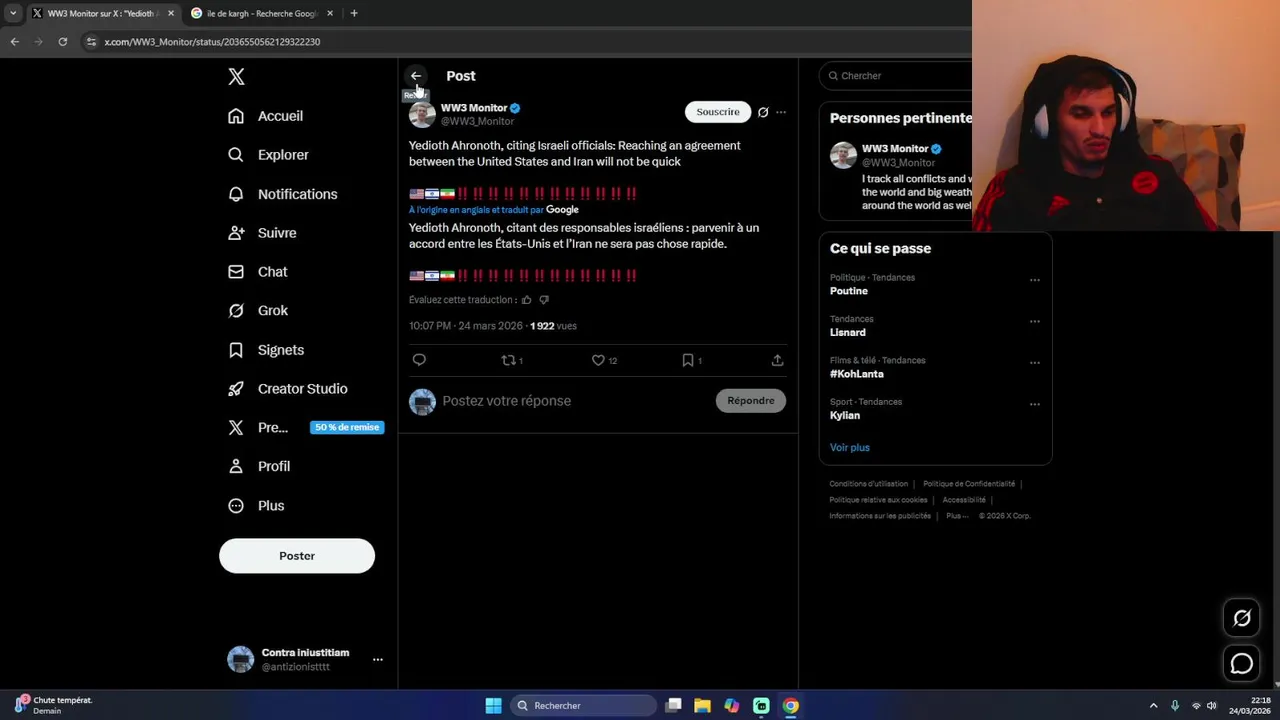Click the reply bubble icon
The height and width of the screenshot is (720, 1280).
419,360
